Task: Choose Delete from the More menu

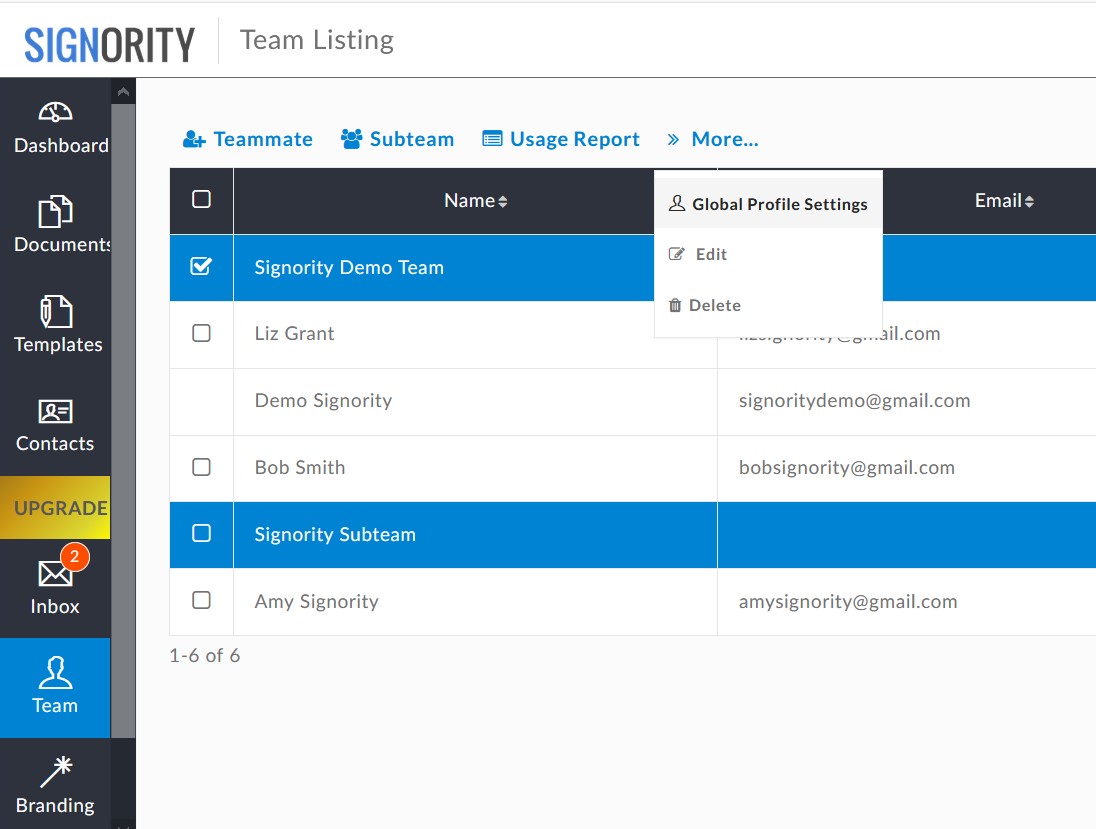Action: click(x=768, y=305)
